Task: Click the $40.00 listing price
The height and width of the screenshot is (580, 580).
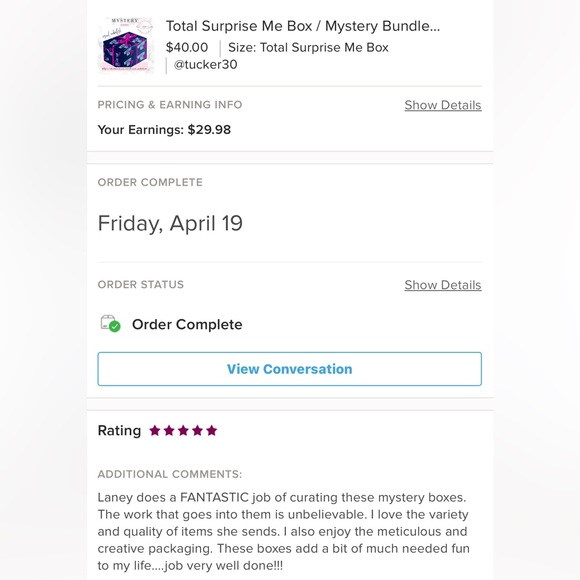Action: tap(187, 47)
